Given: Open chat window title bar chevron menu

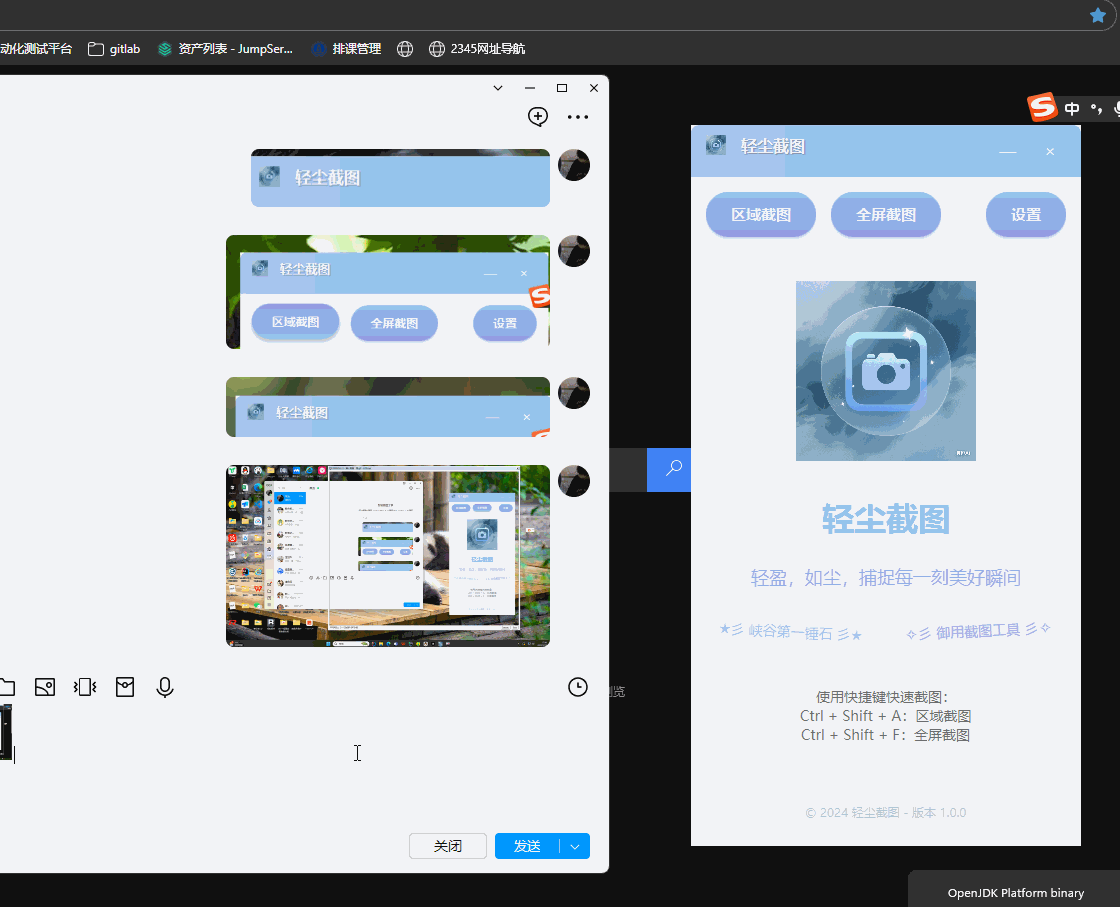Looking at the screenshot, I should click(x=498, y=88).
